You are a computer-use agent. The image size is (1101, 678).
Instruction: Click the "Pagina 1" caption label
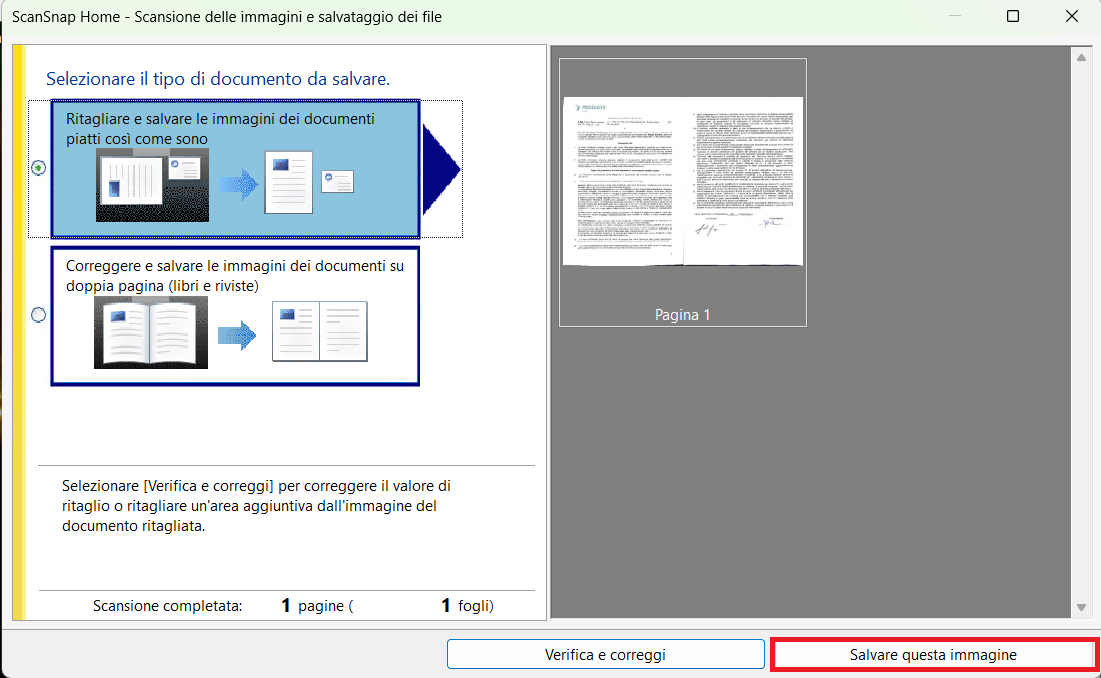682,314
